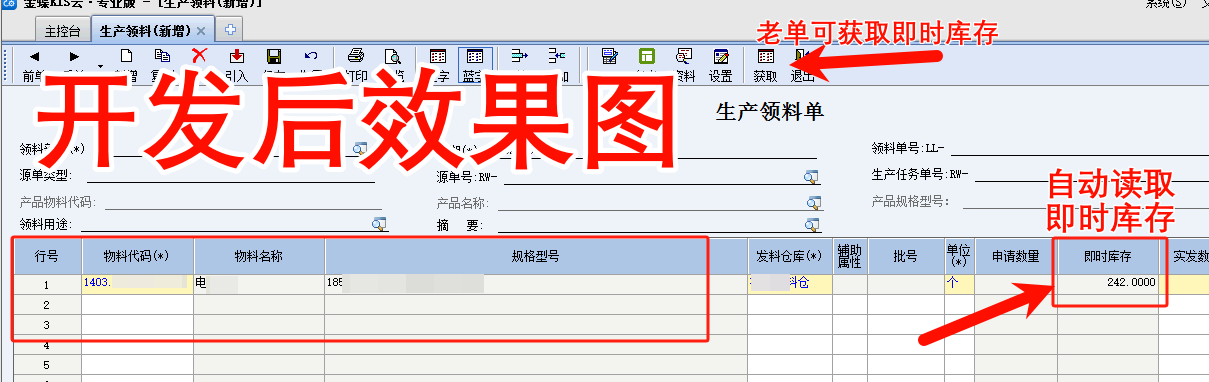Click the 批号 column header
This screenshot has width=1209, height=382.
906,256
